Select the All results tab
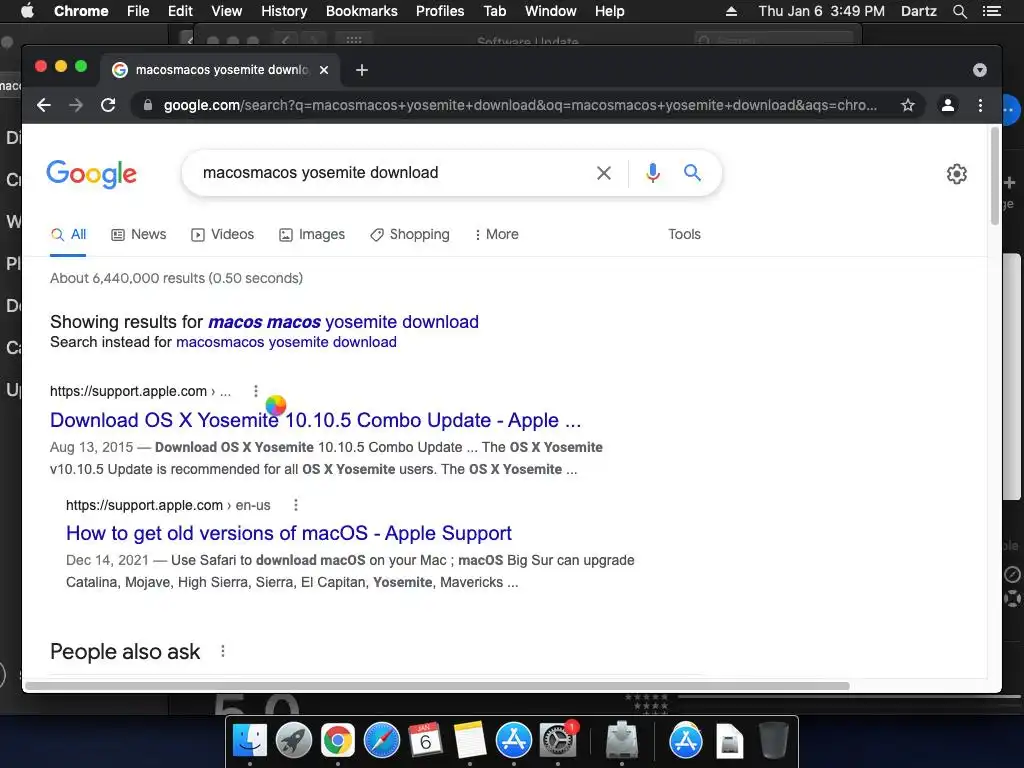Viewport: 1024px width, 768px height. (x=68, y=234)
